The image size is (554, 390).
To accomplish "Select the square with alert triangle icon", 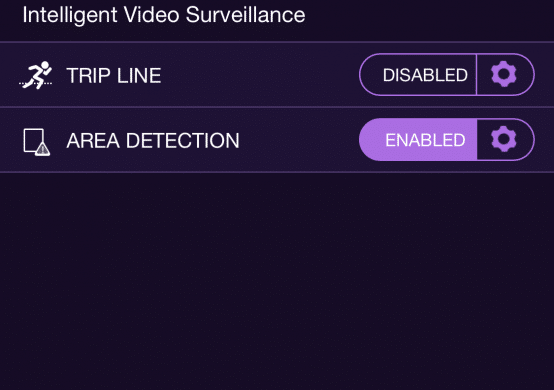I will tap(36, 142).
